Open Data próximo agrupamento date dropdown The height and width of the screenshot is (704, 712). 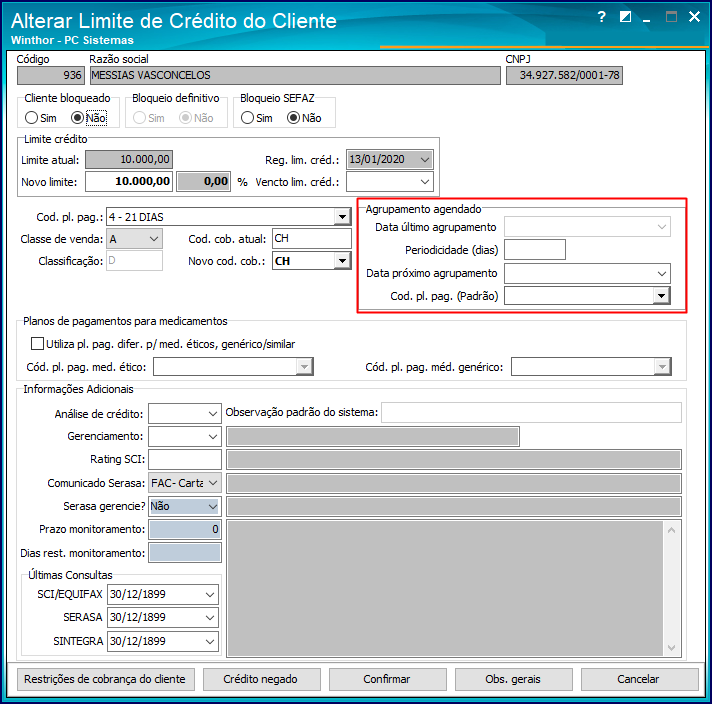click(662, 273)
